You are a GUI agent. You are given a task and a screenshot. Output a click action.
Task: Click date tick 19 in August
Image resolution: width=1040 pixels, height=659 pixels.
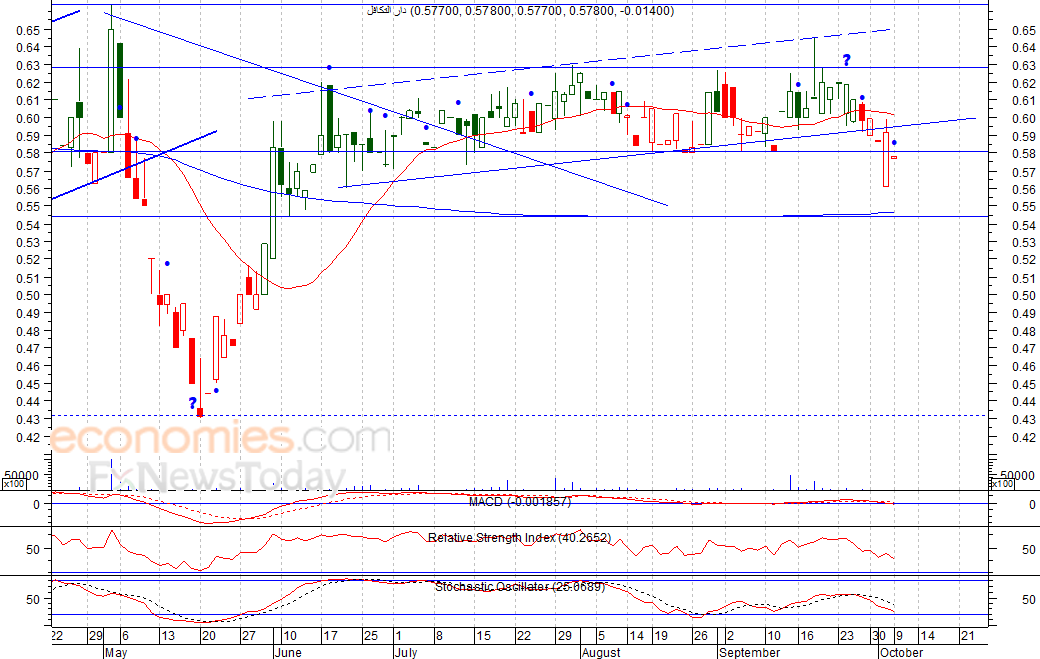pyautogui.click(x=661, y=636)
